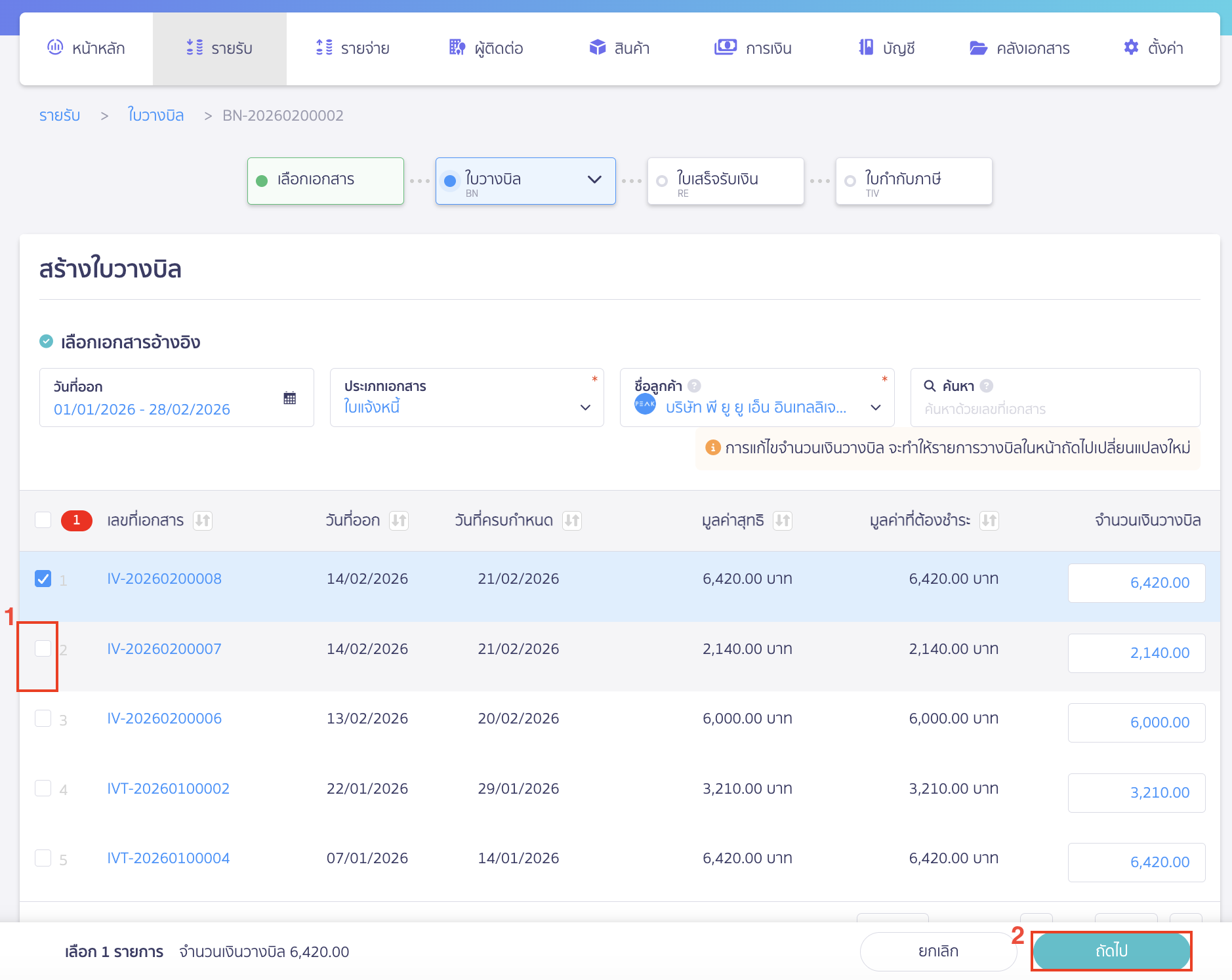Open ตั้งค่า gear menu
This screenshot has height=980, width=1232.
(x=1153, y=48)
